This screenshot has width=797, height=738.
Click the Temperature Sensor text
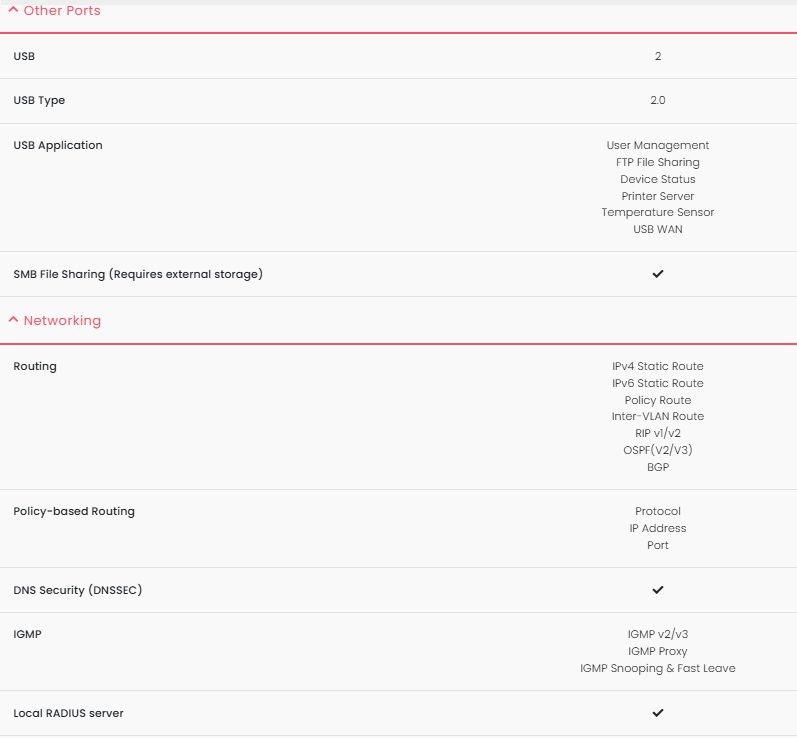[x=658, y=212]
